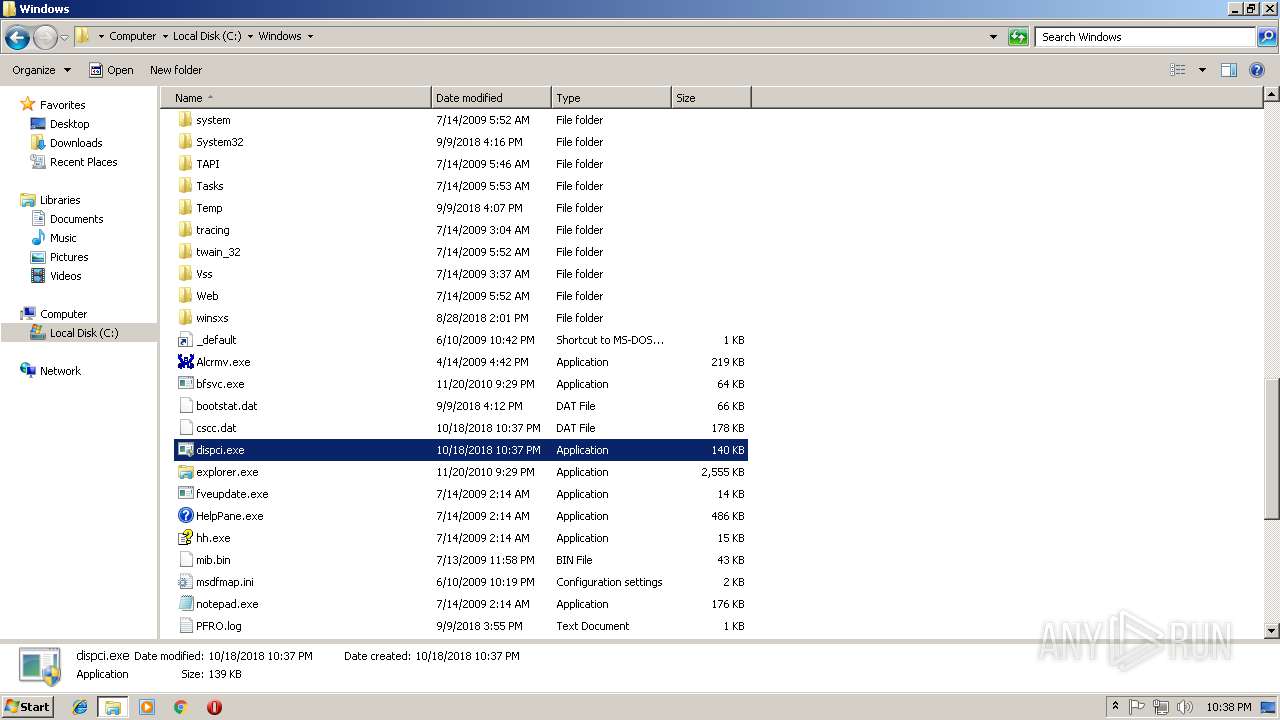Select the mib.bin file name

213,560
